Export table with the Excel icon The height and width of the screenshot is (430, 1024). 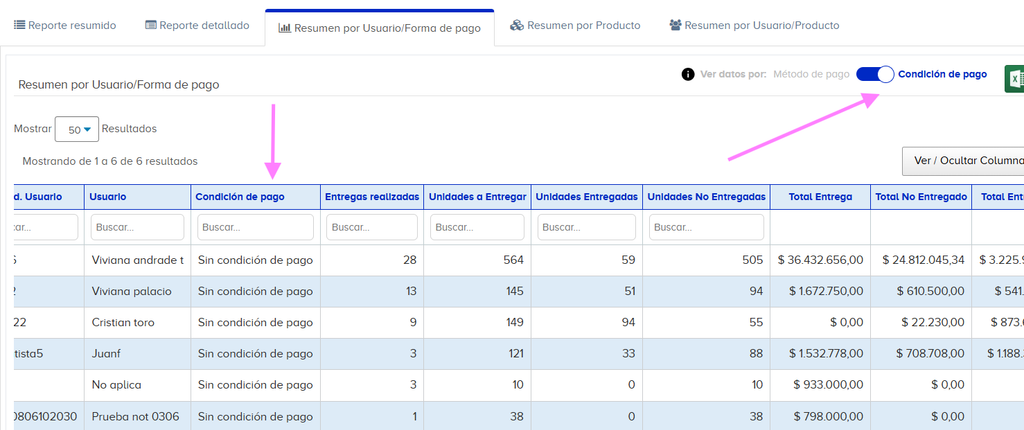(1014, 79)
